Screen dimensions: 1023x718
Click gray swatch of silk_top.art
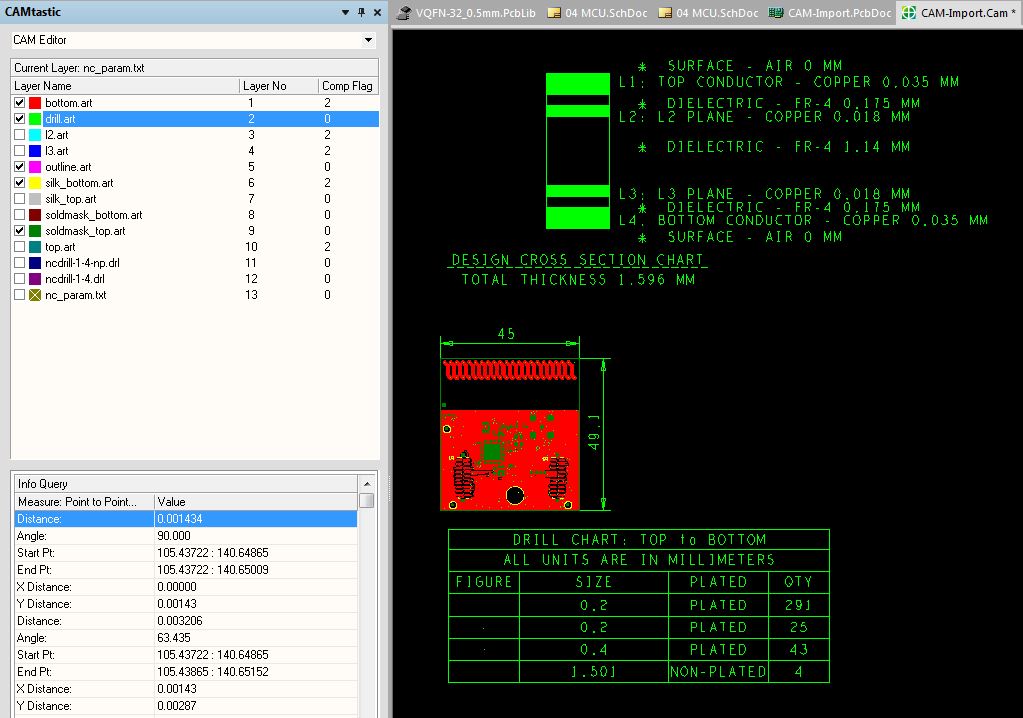point(35,198)
